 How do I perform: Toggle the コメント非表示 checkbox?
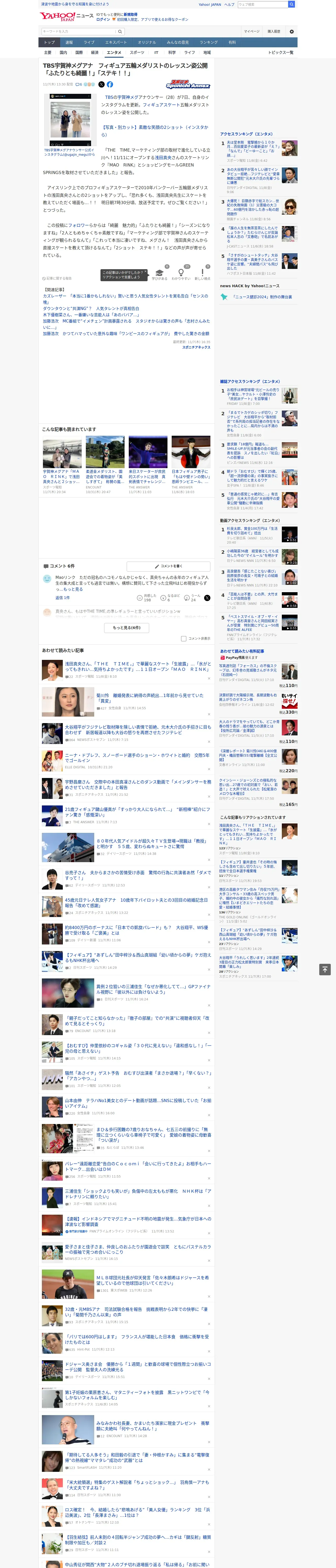click(x=183, y=638)
